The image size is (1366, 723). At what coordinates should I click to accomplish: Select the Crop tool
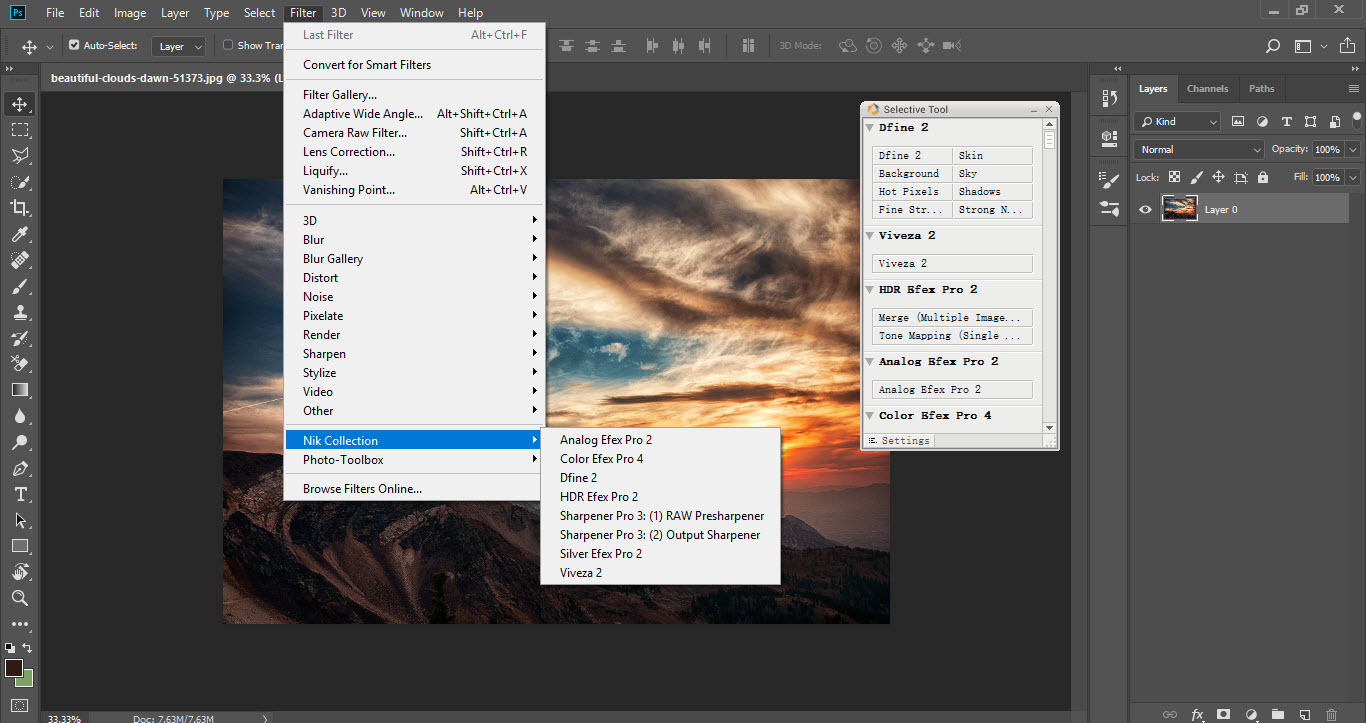(x=20, y=208)
